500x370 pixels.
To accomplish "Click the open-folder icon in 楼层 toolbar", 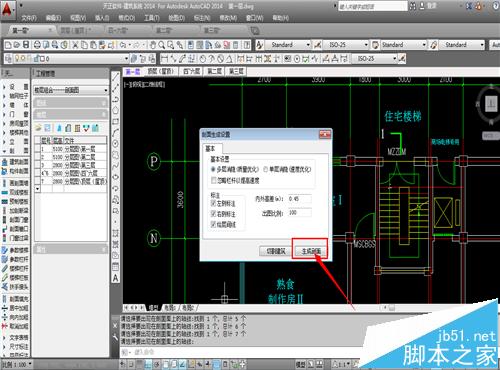I will pyautogui.click(x=38, y=128).
